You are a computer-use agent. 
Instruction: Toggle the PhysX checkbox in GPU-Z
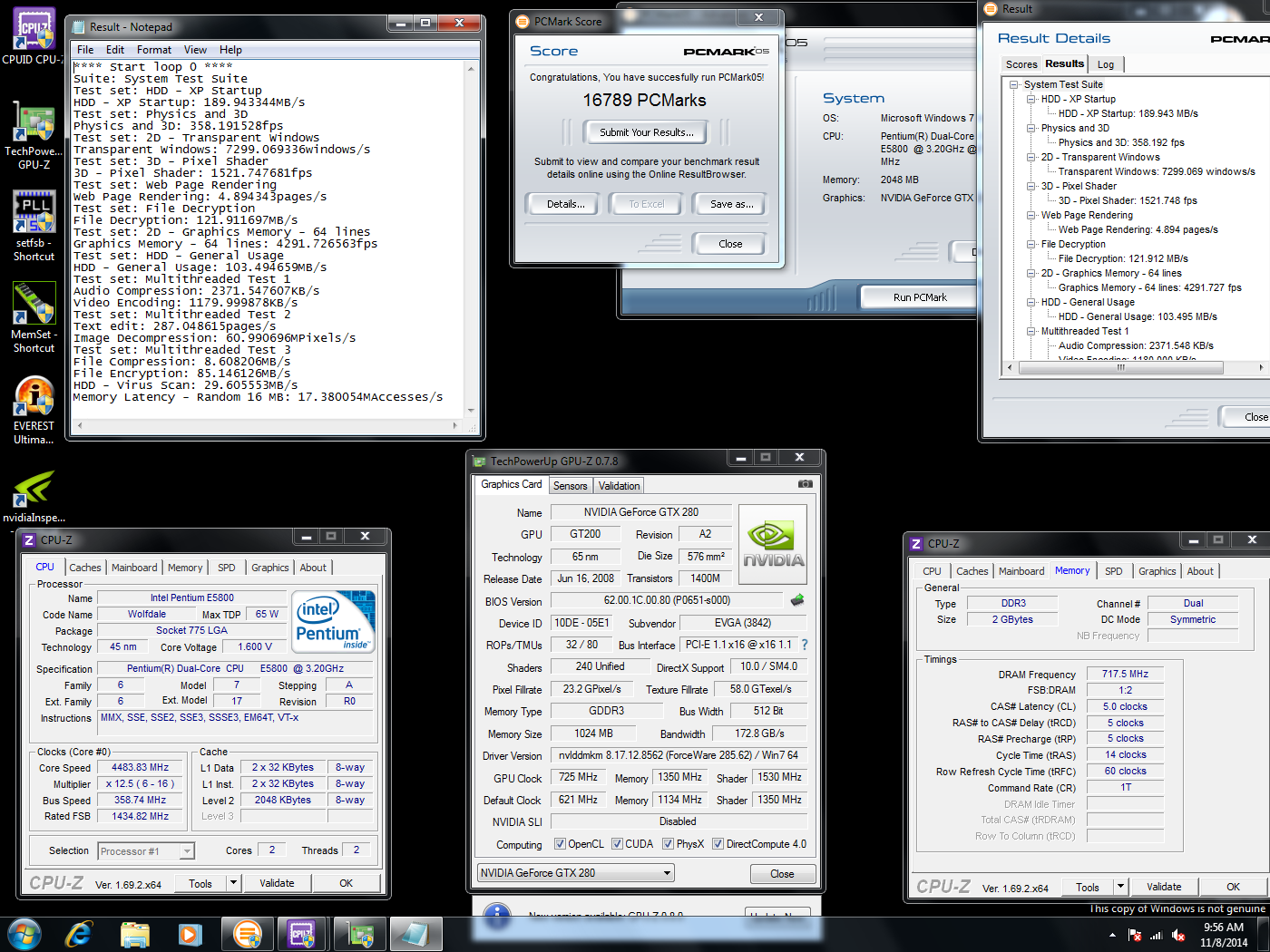pos(668,844)
